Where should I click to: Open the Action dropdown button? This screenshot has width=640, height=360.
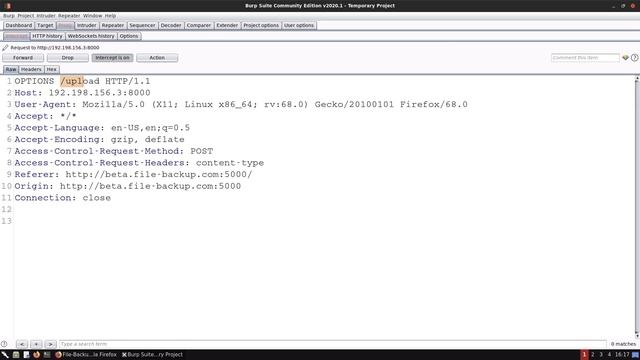pyautogui.click(x=157, y=58)
